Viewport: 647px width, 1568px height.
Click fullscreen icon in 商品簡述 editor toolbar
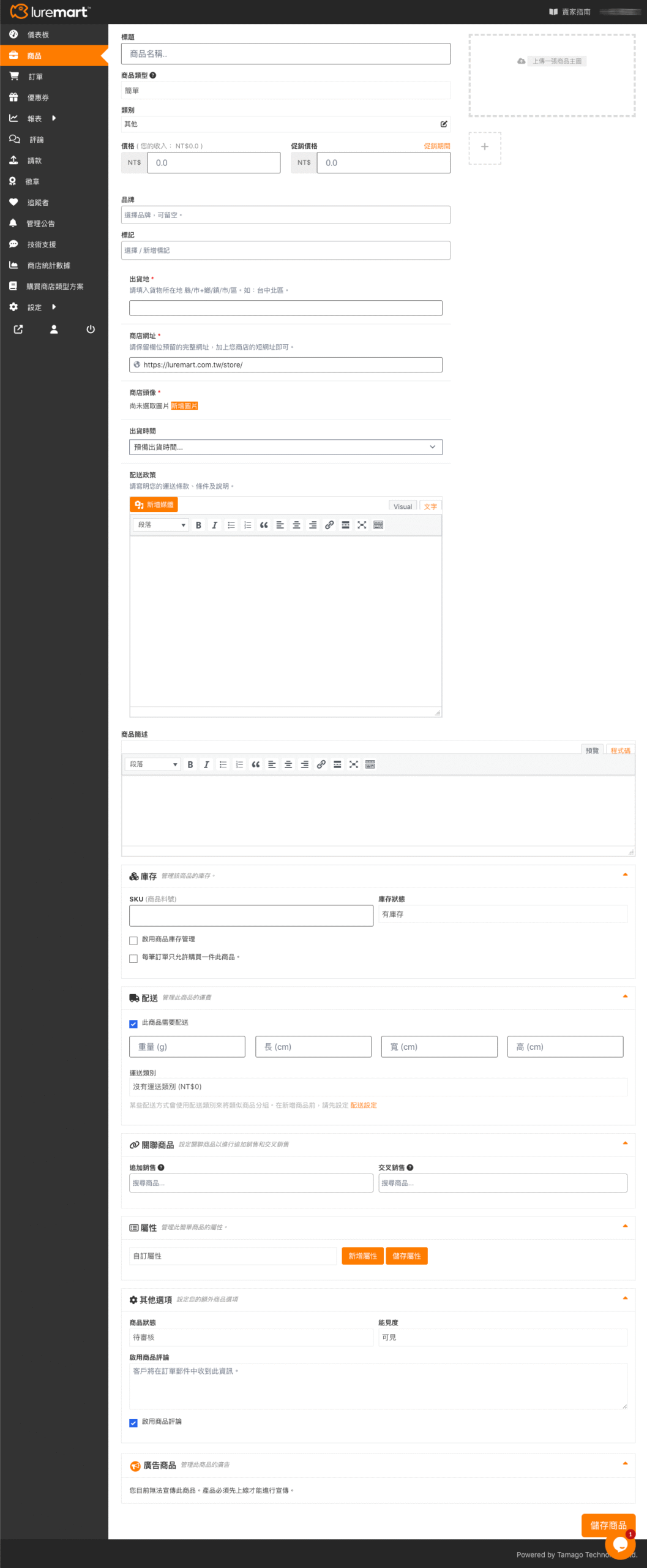[x=354, y=764]
